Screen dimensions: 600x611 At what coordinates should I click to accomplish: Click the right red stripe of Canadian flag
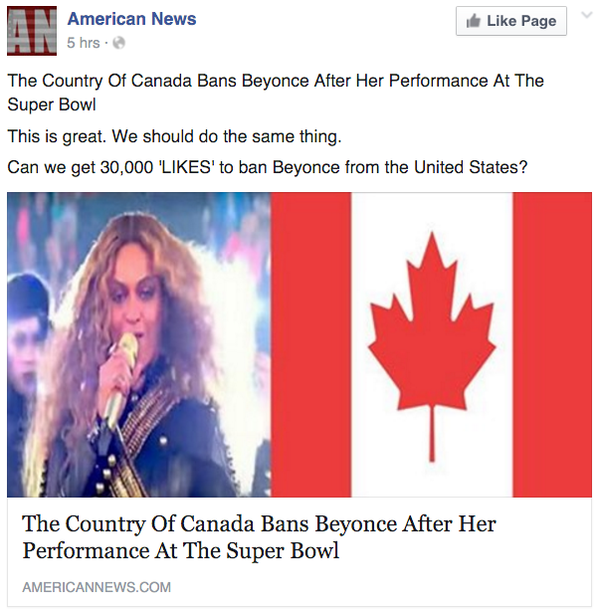click(552, 344)
